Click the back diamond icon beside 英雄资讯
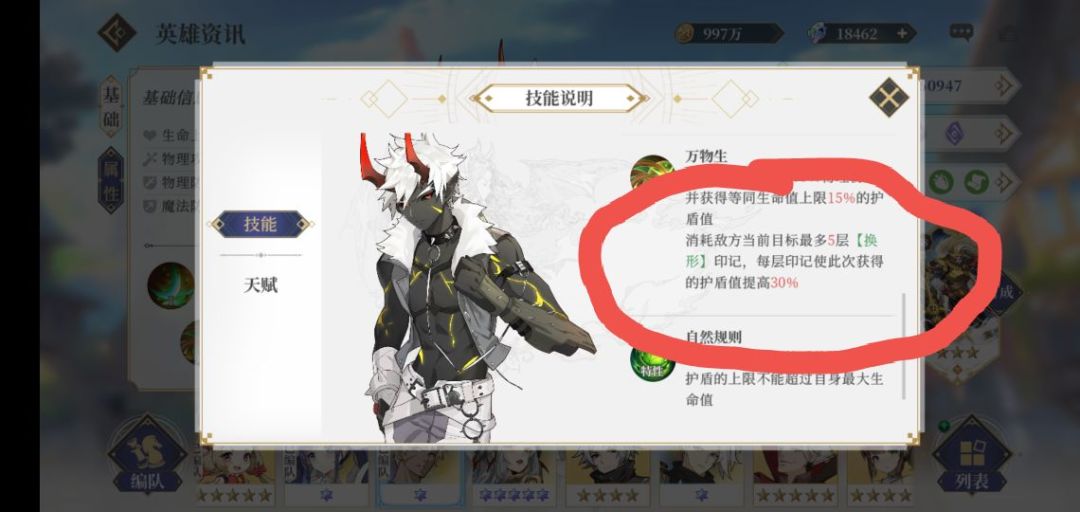 [x=117, y=32]
